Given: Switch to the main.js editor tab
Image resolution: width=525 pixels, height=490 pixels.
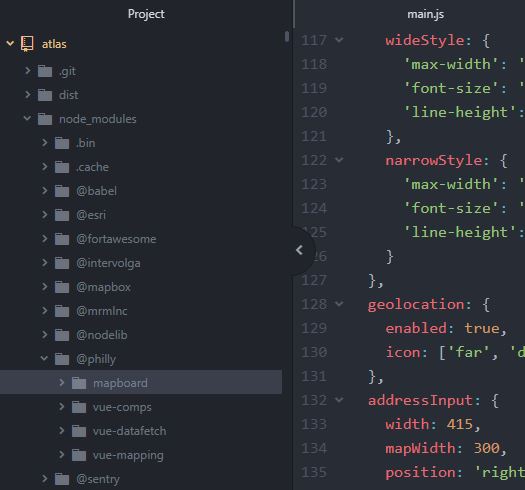Looking at the screenshot, I should point(426,14).
